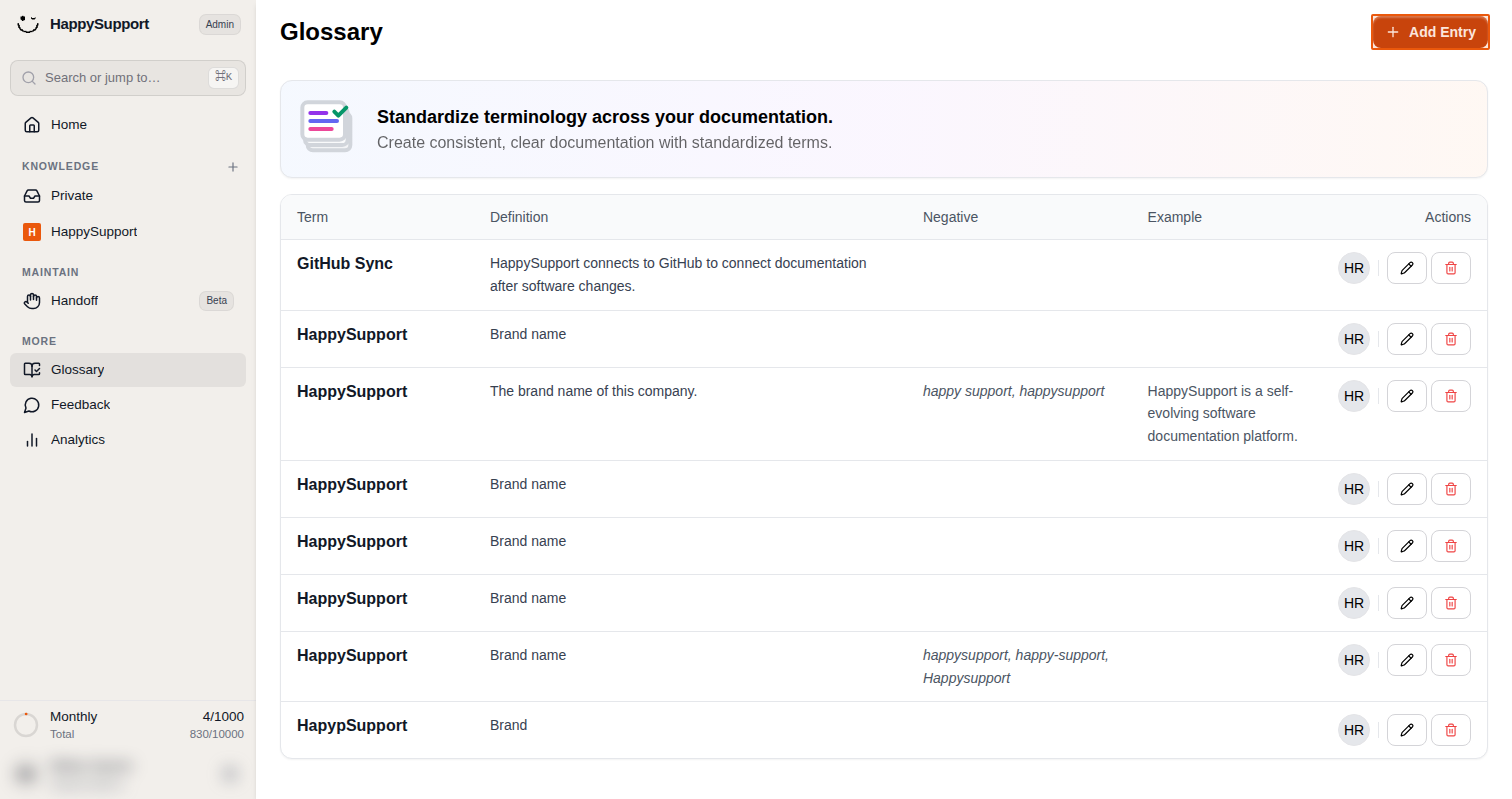Click HR avatar on the 'happy-support' negative row

(1354, 660)
